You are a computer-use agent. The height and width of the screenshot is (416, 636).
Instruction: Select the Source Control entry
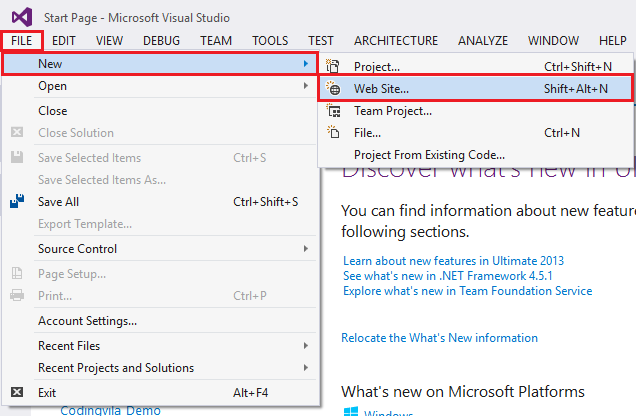point(159,249)
